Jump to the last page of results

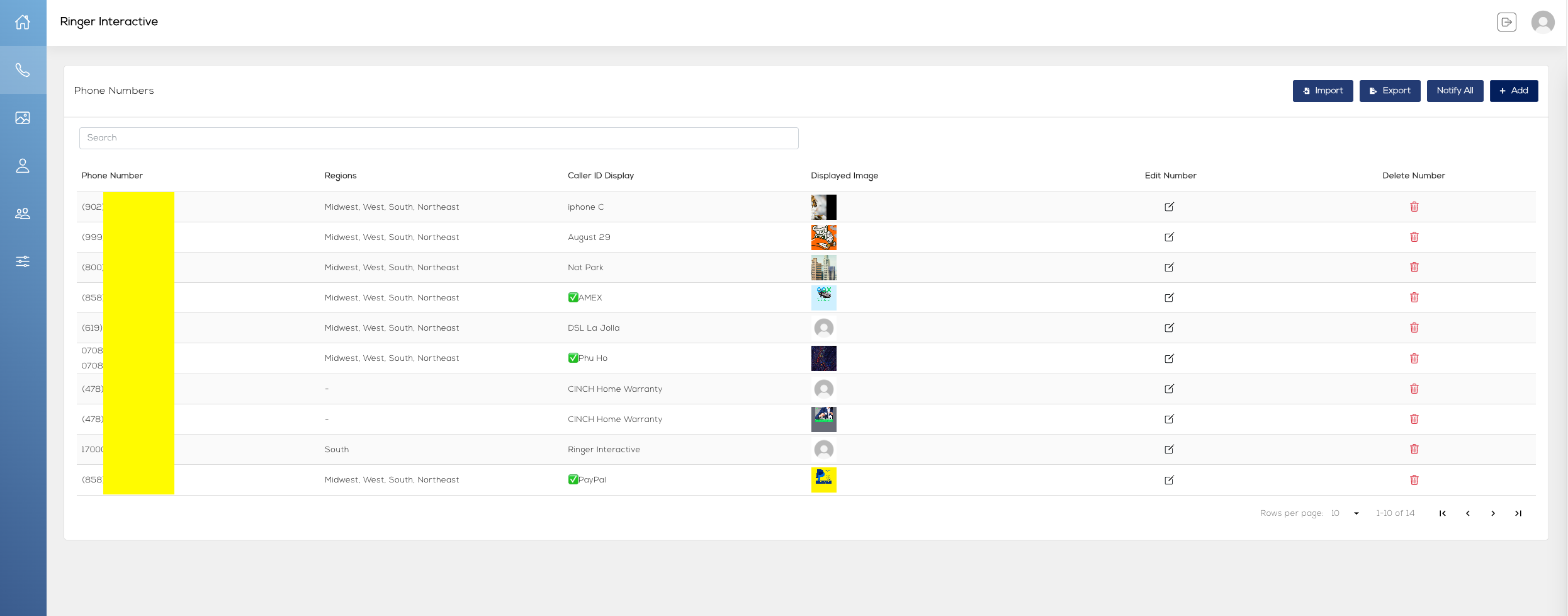1518,513
